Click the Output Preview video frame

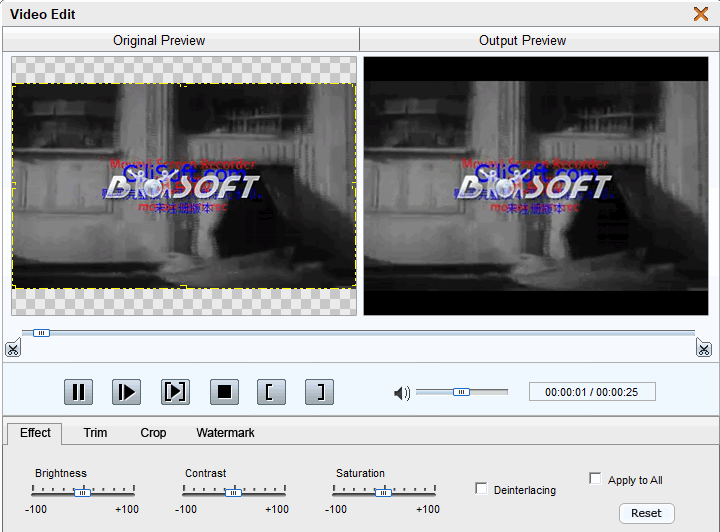click(536, 186)
